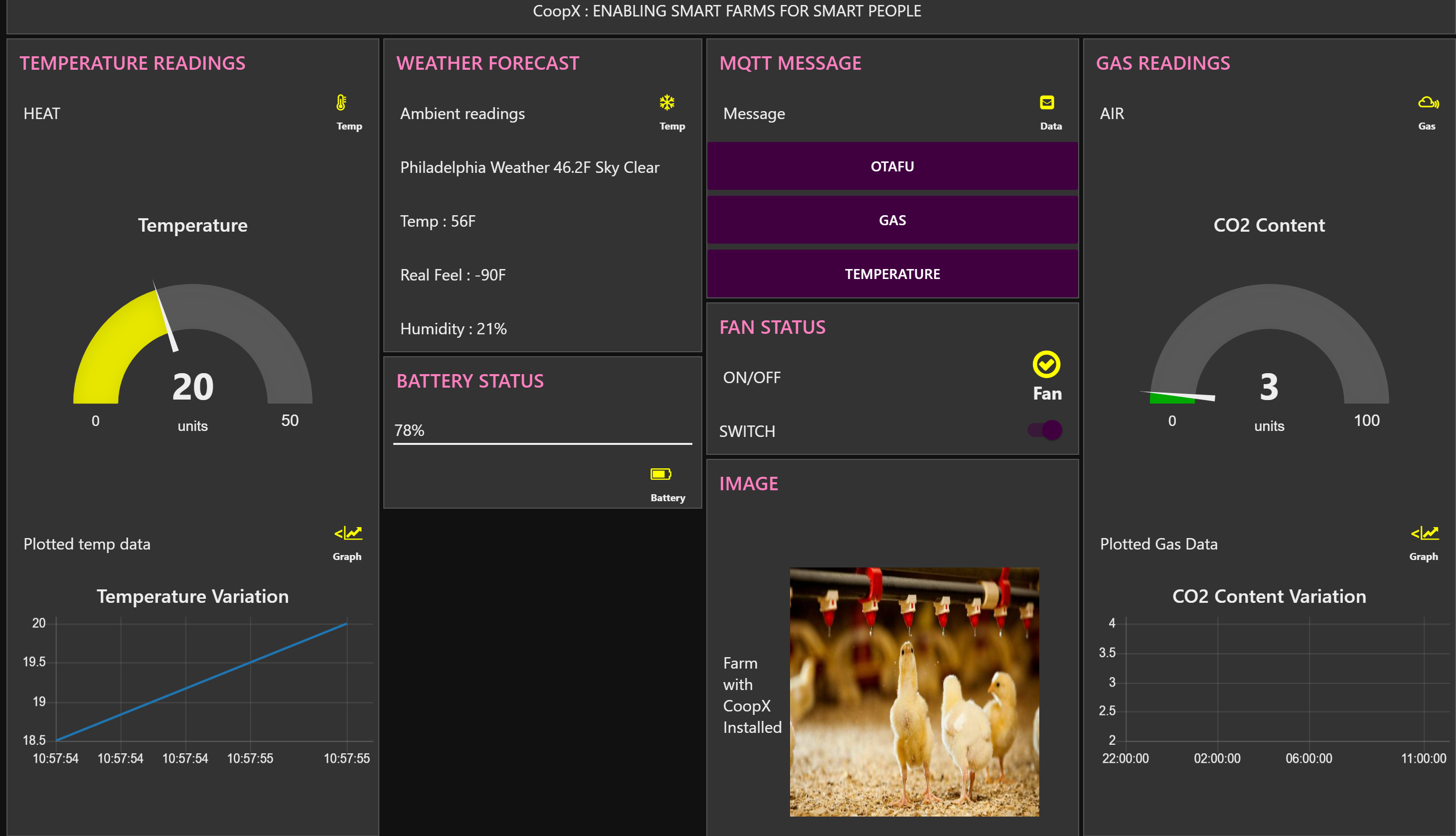
Task: Click the Philadelphia Weather text line
Action: coord(529,168)
